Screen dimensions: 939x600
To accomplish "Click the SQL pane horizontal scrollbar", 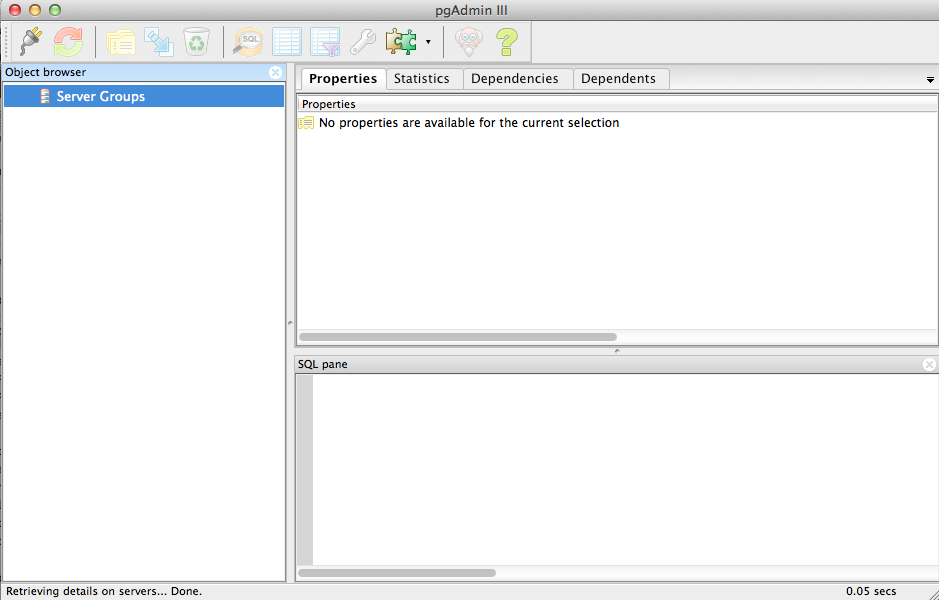I will click(397, 573).
